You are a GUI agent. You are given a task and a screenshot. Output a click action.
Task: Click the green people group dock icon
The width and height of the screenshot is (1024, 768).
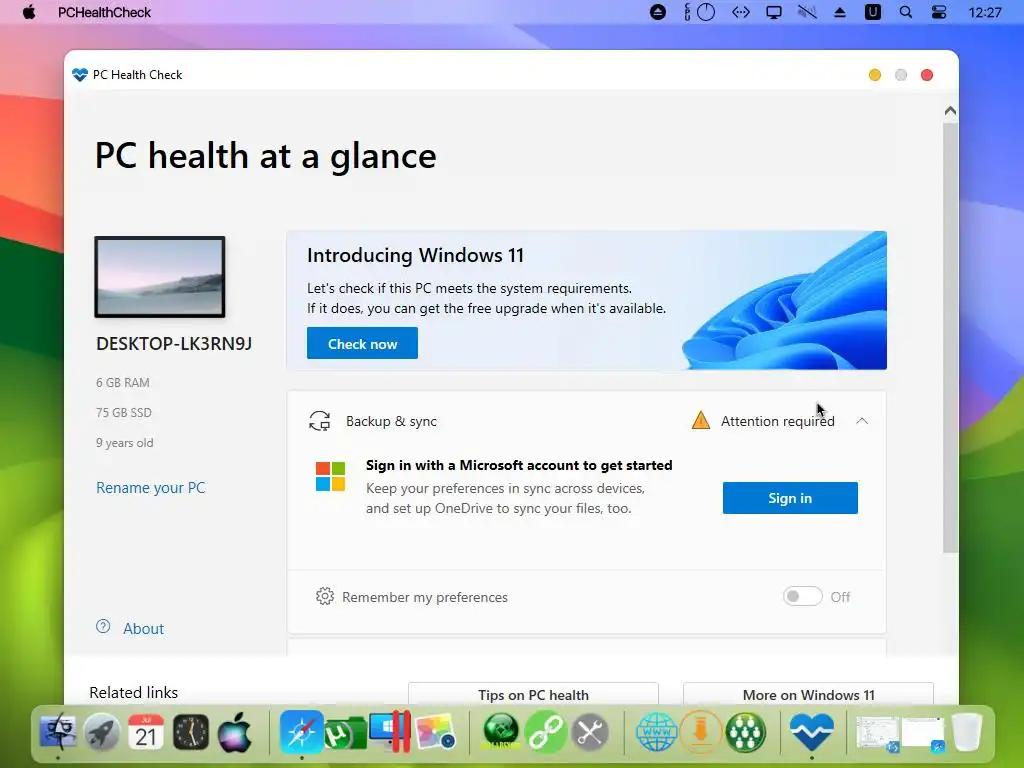click(x=746, y=731)
